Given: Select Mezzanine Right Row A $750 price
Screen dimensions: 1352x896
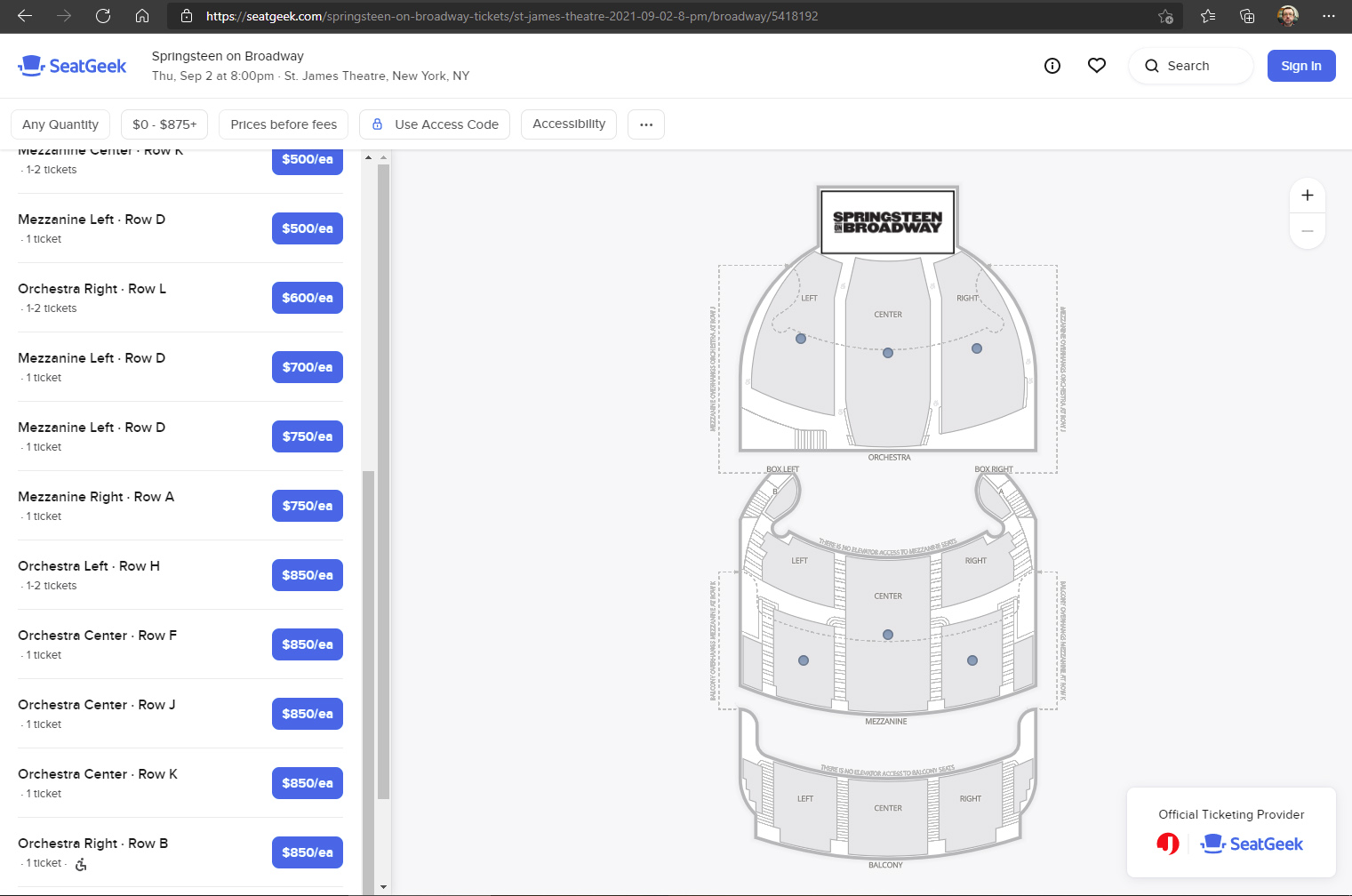Looking at the screenshot, I should click(x=308, y=506).
